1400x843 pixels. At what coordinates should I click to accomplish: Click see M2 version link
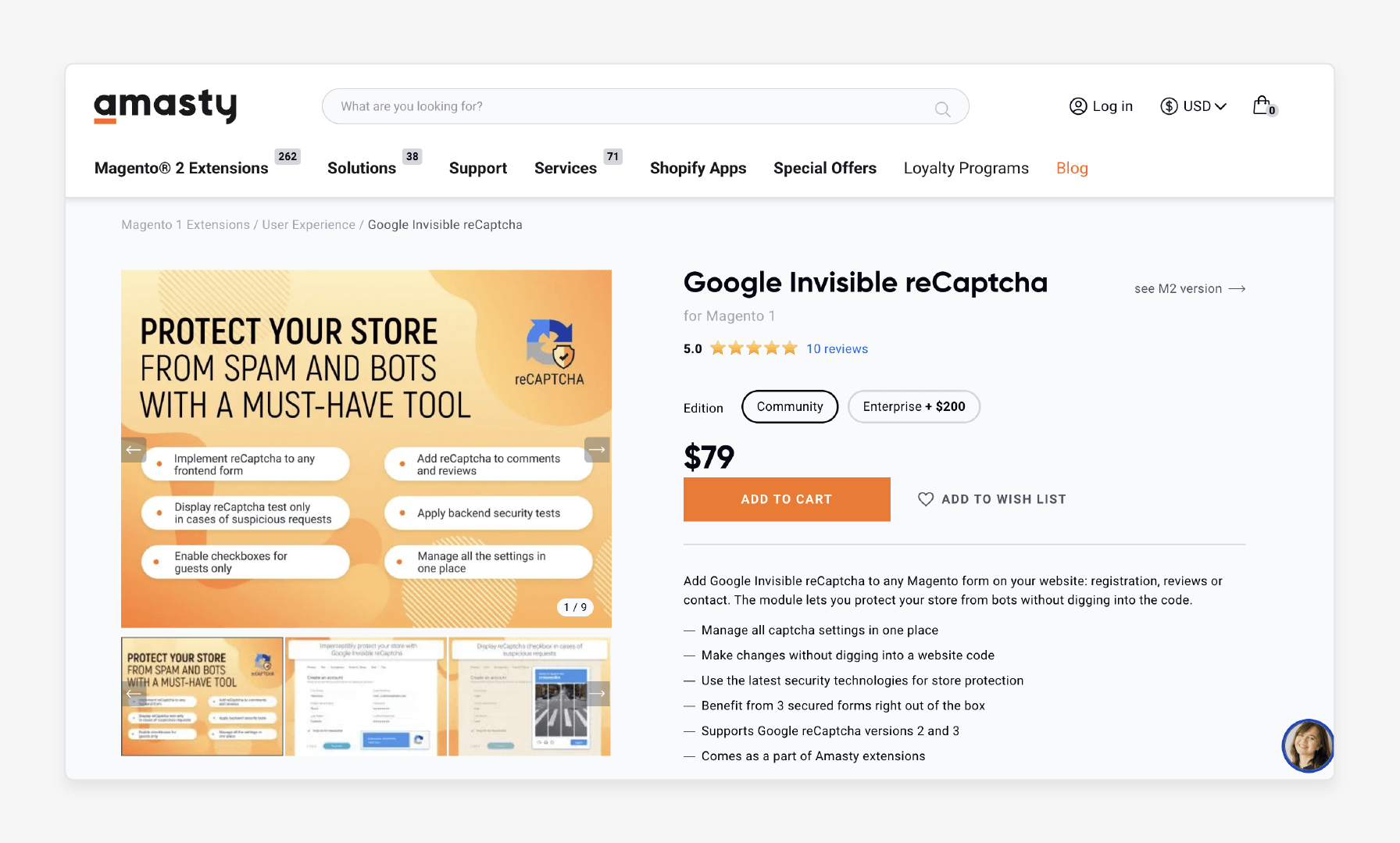1190,289
